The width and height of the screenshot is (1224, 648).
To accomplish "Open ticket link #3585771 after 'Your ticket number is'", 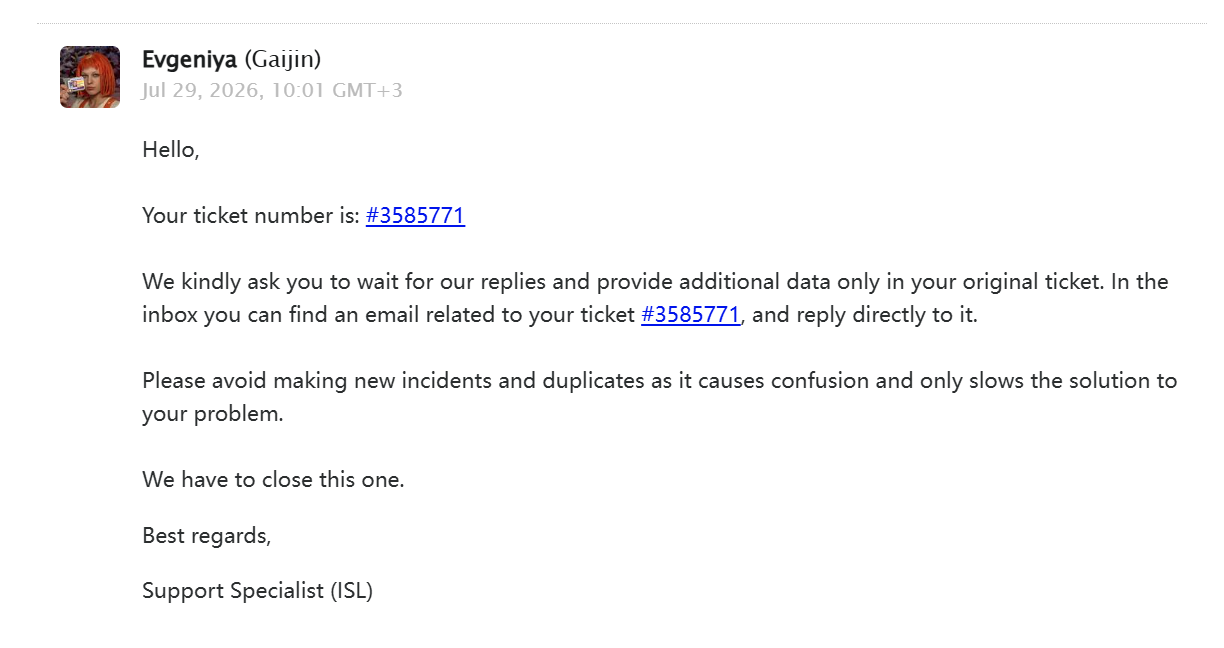I will (415, 216).
